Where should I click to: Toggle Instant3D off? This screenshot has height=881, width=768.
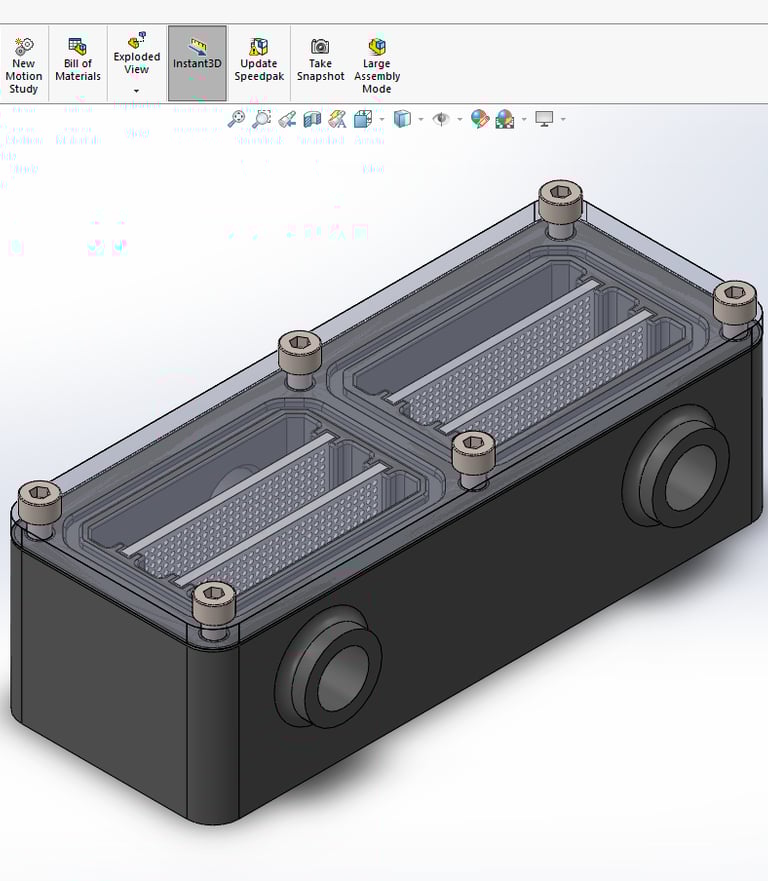197,63
